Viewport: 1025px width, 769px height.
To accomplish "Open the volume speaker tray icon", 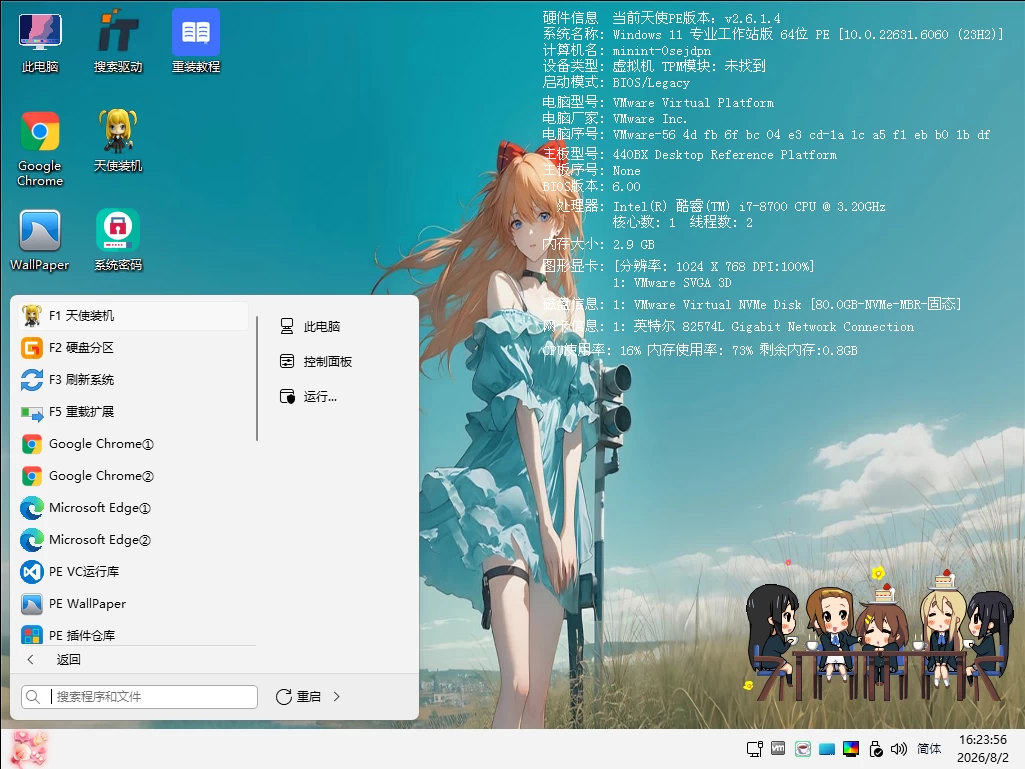I will [899, 749].
